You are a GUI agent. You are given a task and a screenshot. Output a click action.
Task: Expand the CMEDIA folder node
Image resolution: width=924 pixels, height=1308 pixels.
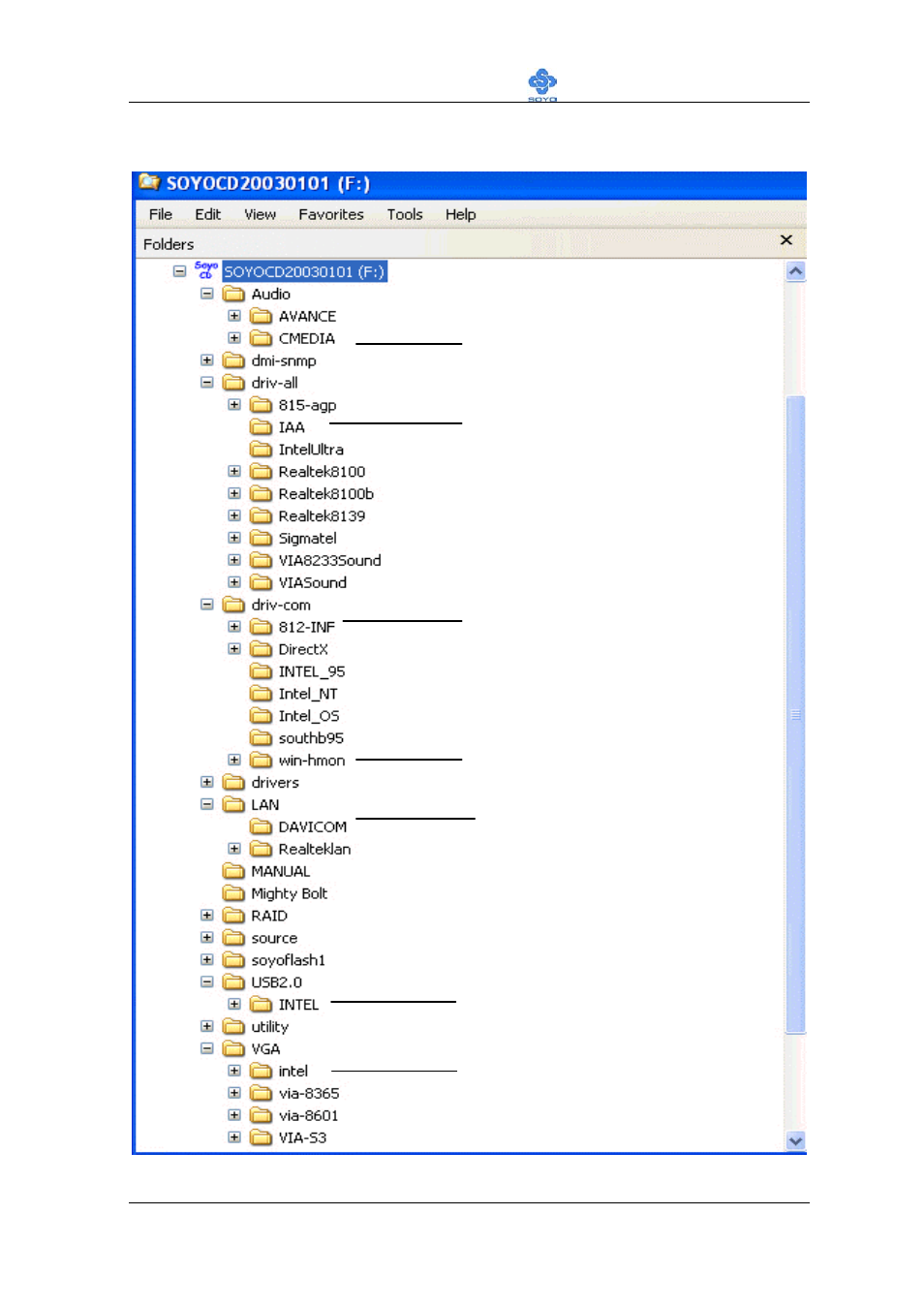click(234, 337)
